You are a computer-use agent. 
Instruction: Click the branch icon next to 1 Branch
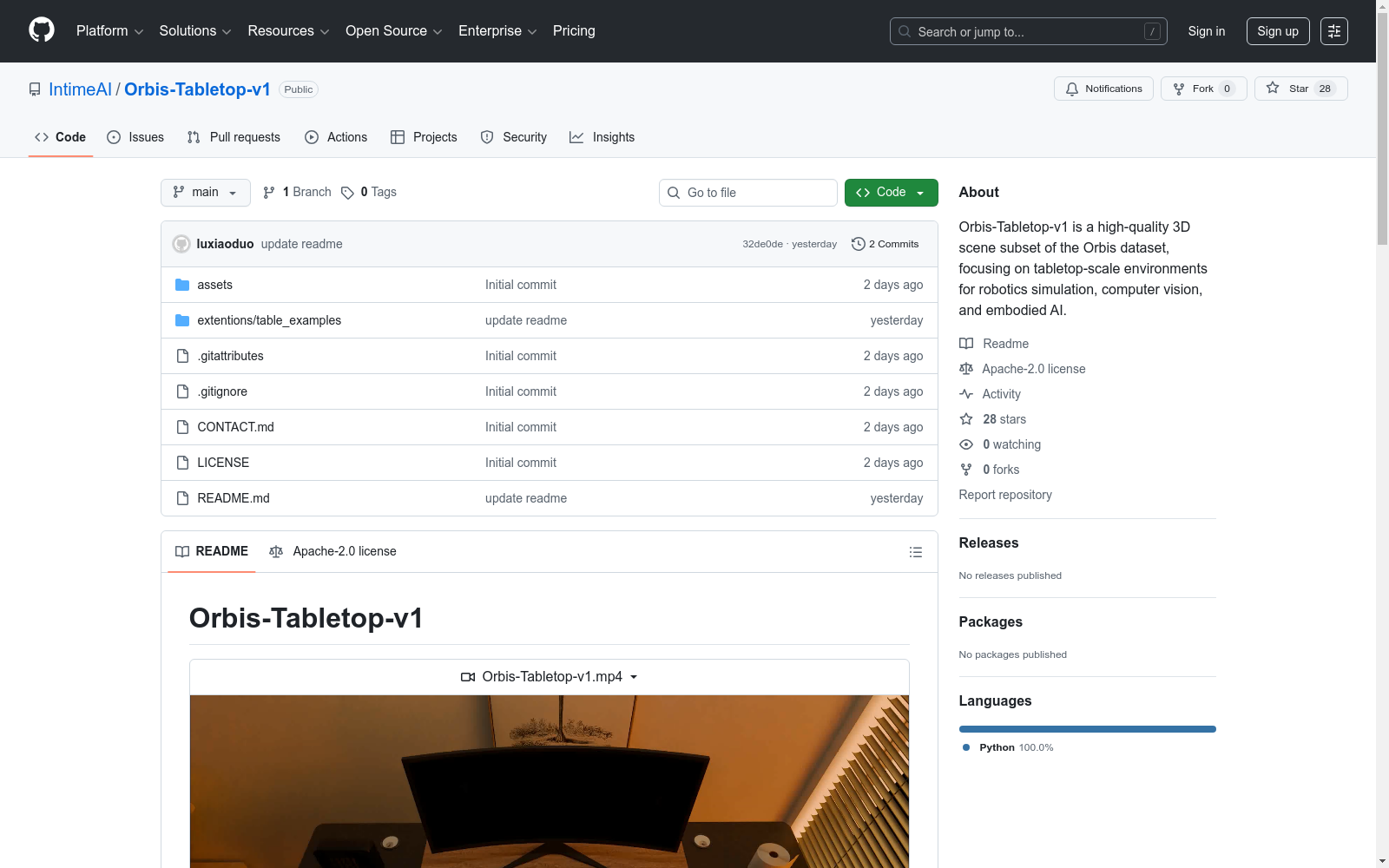click(x=269, y=193)
